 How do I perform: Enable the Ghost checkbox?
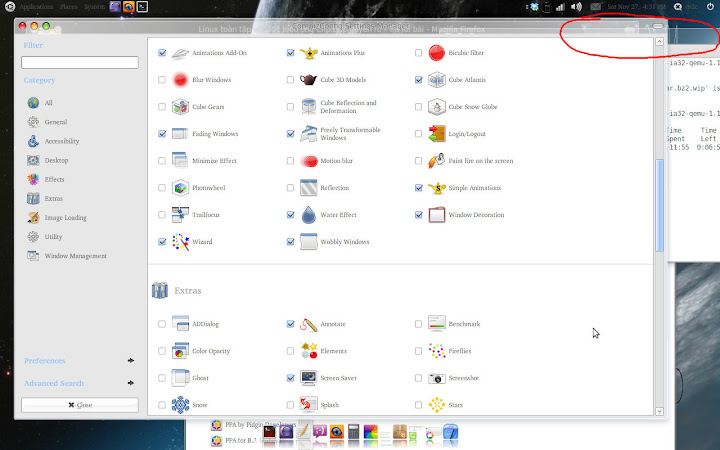[162, 378]
